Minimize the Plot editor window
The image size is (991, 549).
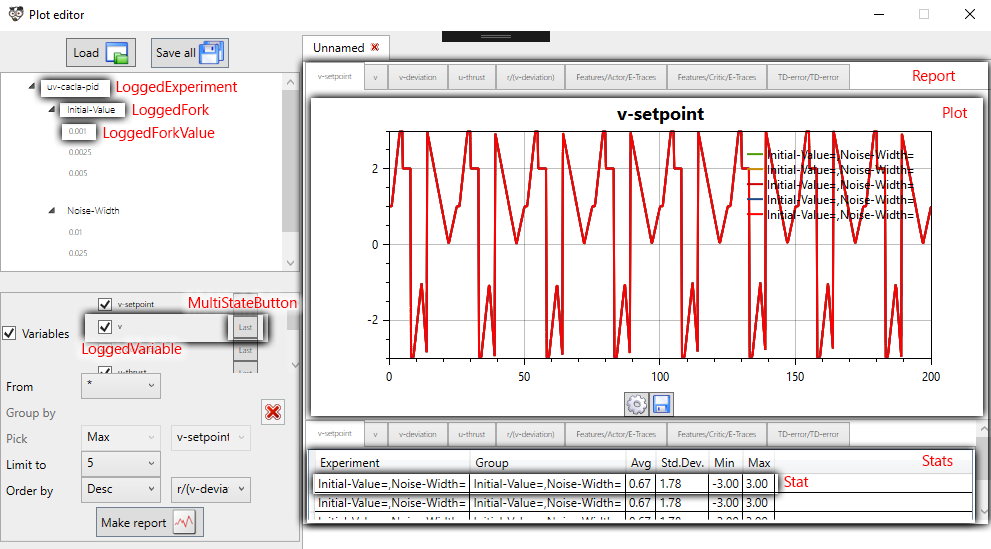(x=879, y=14)
